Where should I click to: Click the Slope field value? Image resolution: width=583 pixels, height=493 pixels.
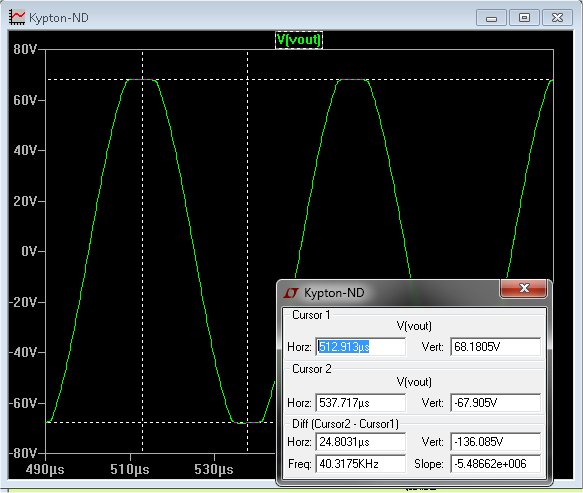coord(495,464)
